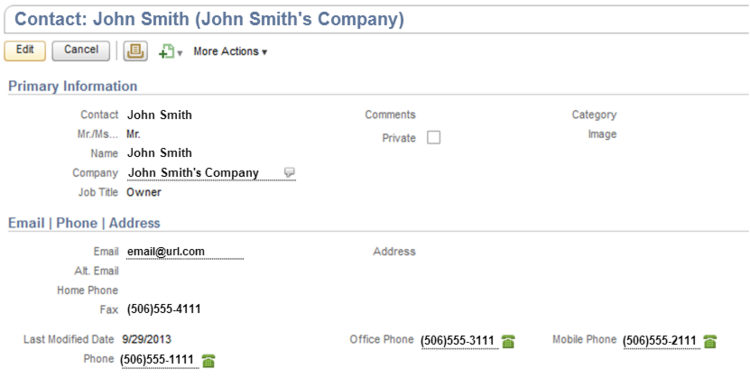This screenshot has width=750, height=387.
Task: Select the Primary Information section header
Action: [x=73, y=86]
